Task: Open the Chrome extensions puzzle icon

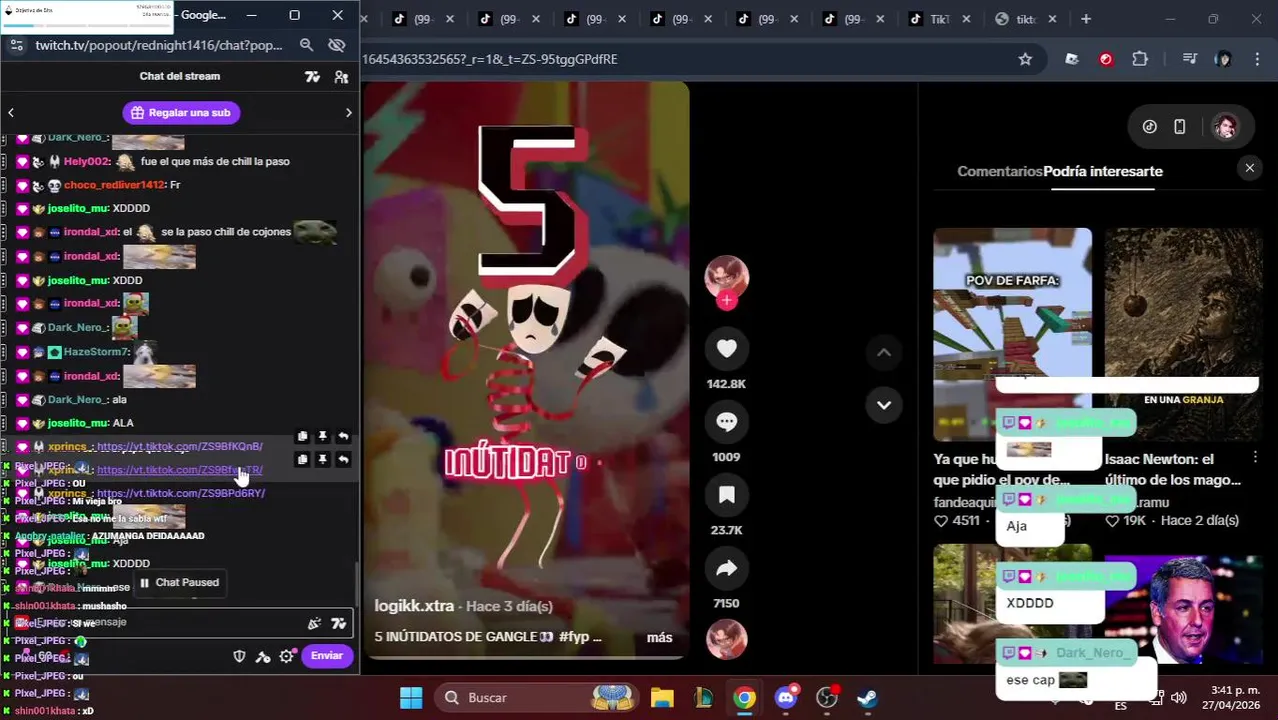Action: pos(1140,59)
